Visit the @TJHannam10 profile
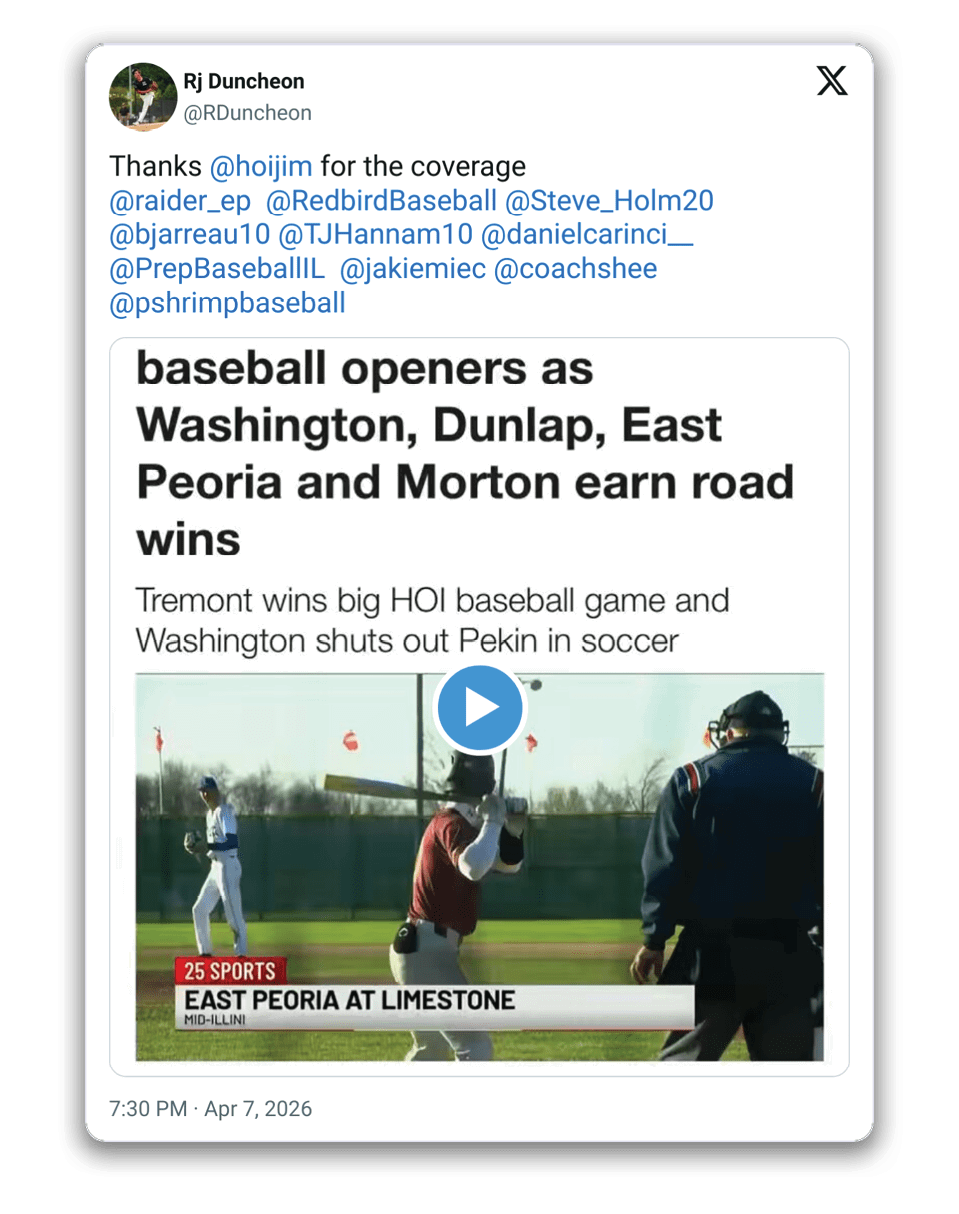 [x=376, y=234]
